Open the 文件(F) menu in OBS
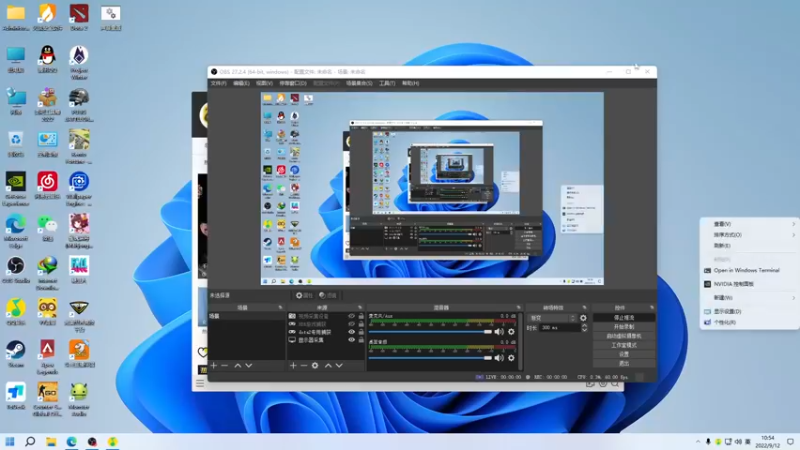Image resolution: width=800 pixels, height=450 pixels. coord(218,83)
